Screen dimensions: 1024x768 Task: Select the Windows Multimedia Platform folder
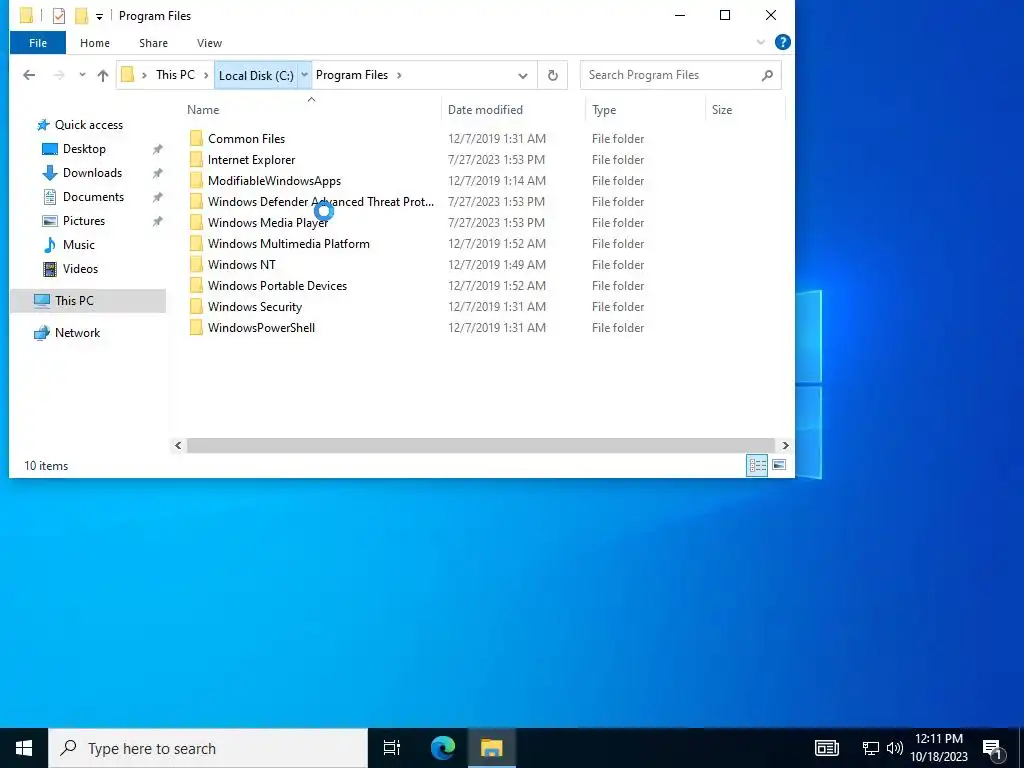(x=289, y=244)
